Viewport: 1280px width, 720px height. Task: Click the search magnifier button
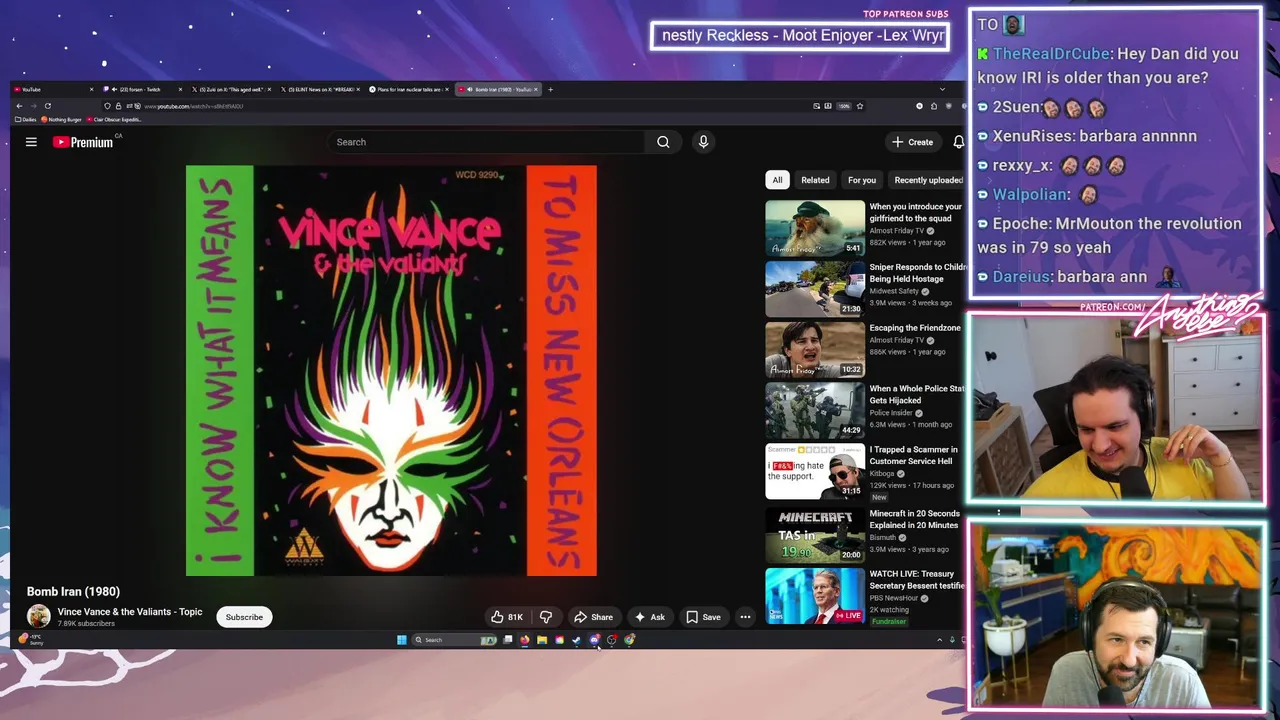[663, 142]
